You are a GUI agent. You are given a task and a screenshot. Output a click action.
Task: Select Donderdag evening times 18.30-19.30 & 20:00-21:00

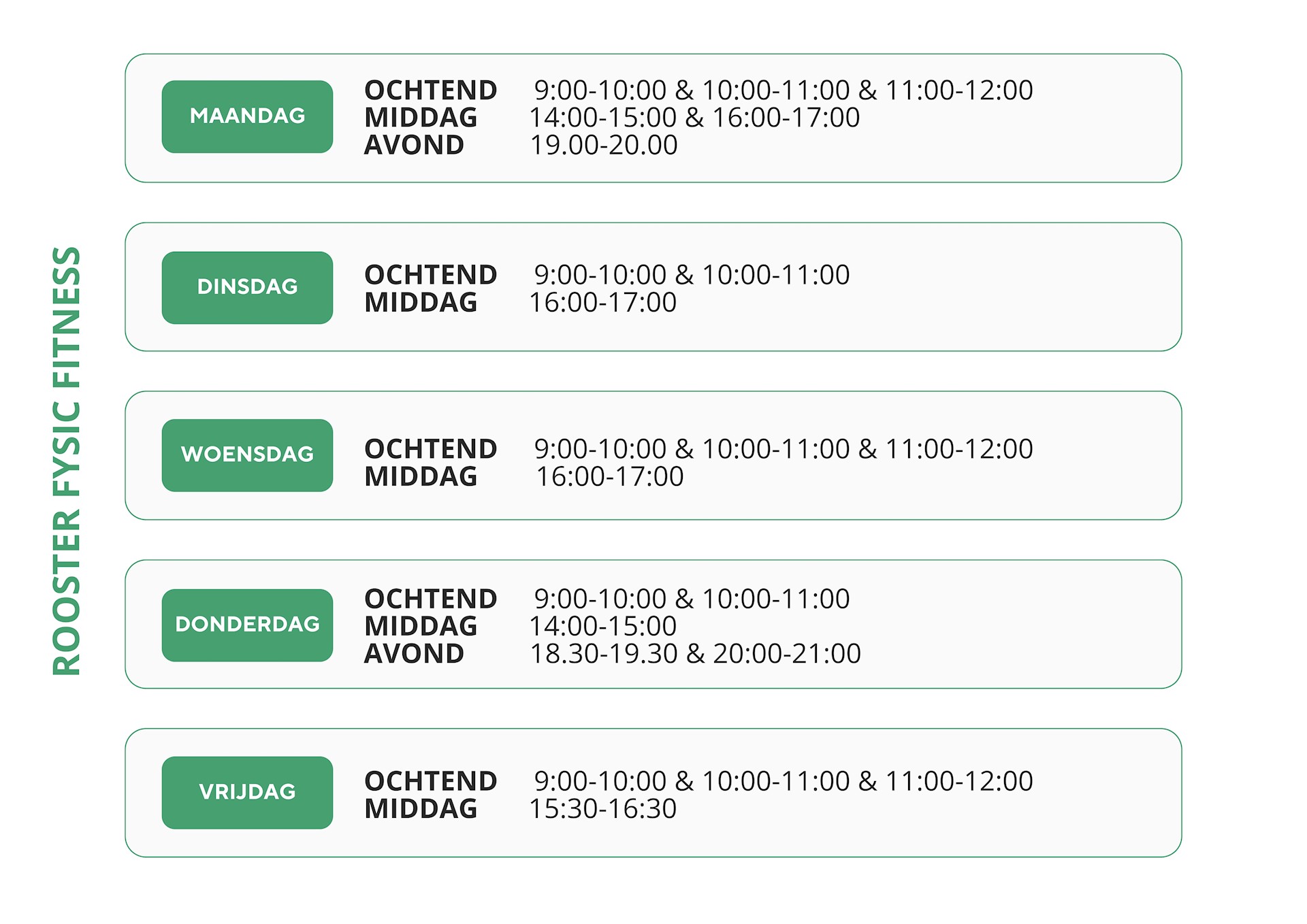[x=696, y=653]
